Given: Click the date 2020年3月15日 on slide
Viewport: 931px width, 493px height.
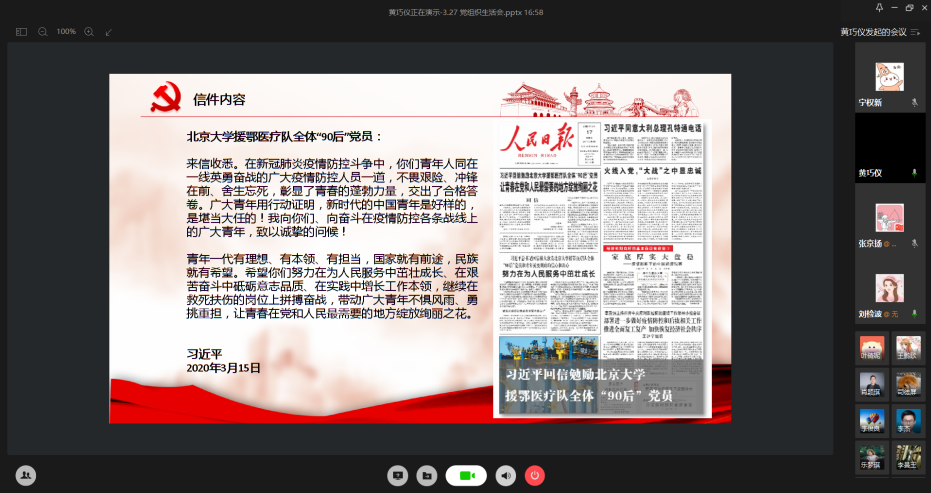Looking at the screenshot, I should [x=223, y=368].
